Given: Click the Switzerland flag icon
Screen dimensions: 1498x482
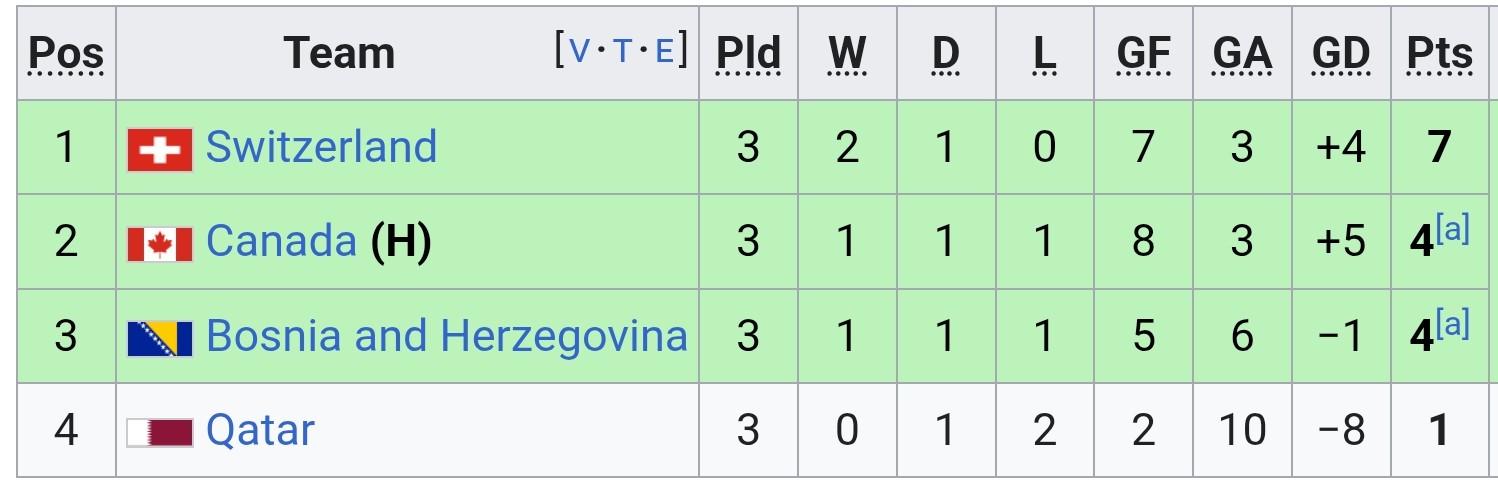Looking at the screenshot, I should pyautogui.click(x=160, y=150).
